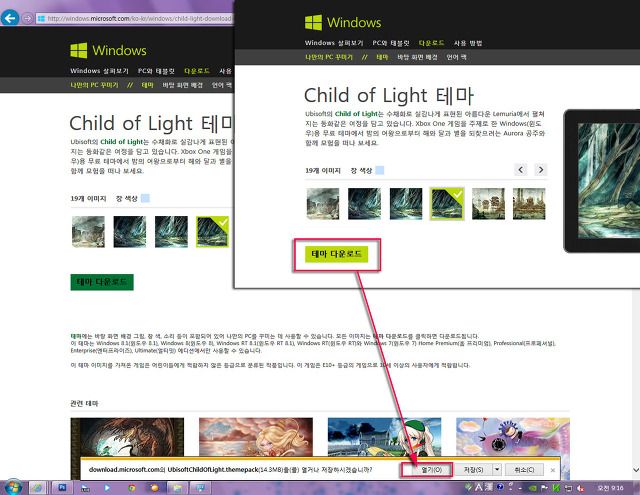Dismiss the download notification bar with X

[x=553, y=470]
